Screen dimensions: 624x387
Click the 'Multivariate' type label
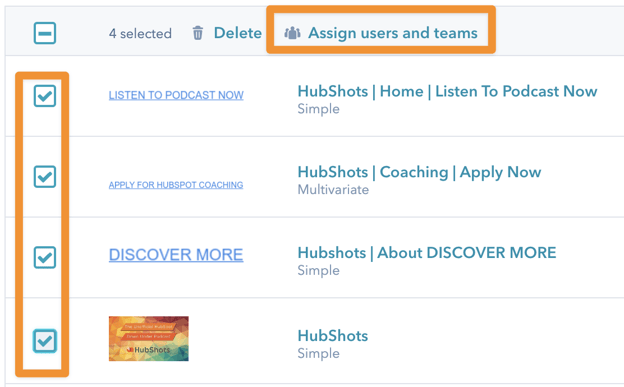(333, 190)
